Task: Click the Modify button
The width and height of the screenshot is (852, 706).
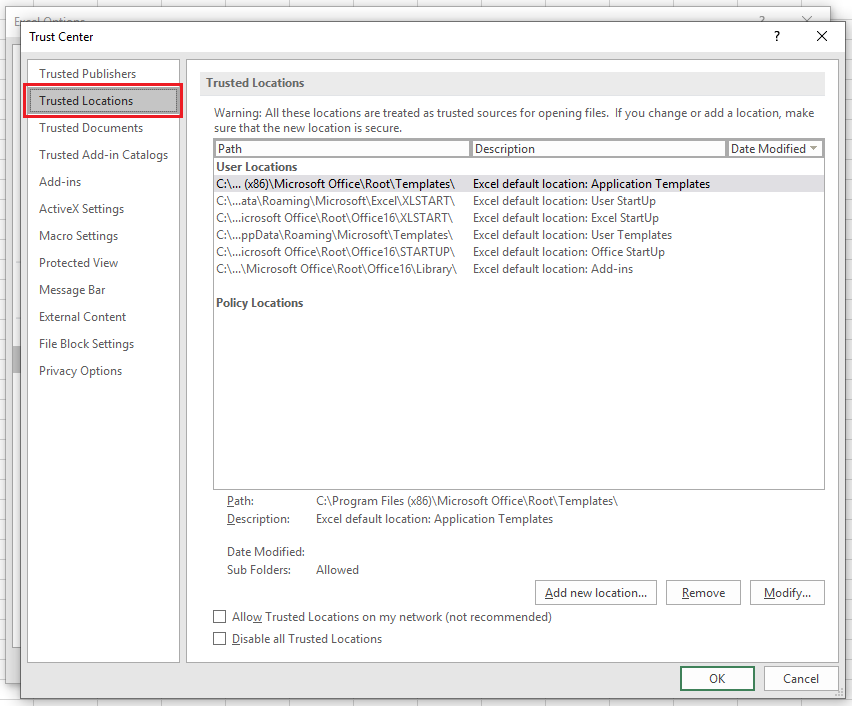Action: [787, 592]
